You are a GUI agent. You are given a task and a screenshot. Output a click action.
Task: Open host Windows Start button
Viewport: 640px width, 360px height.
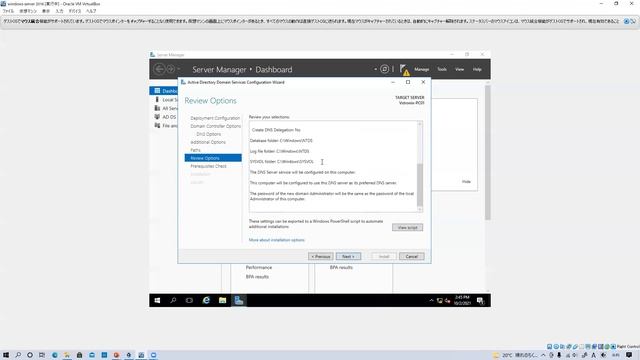(6, 355)
